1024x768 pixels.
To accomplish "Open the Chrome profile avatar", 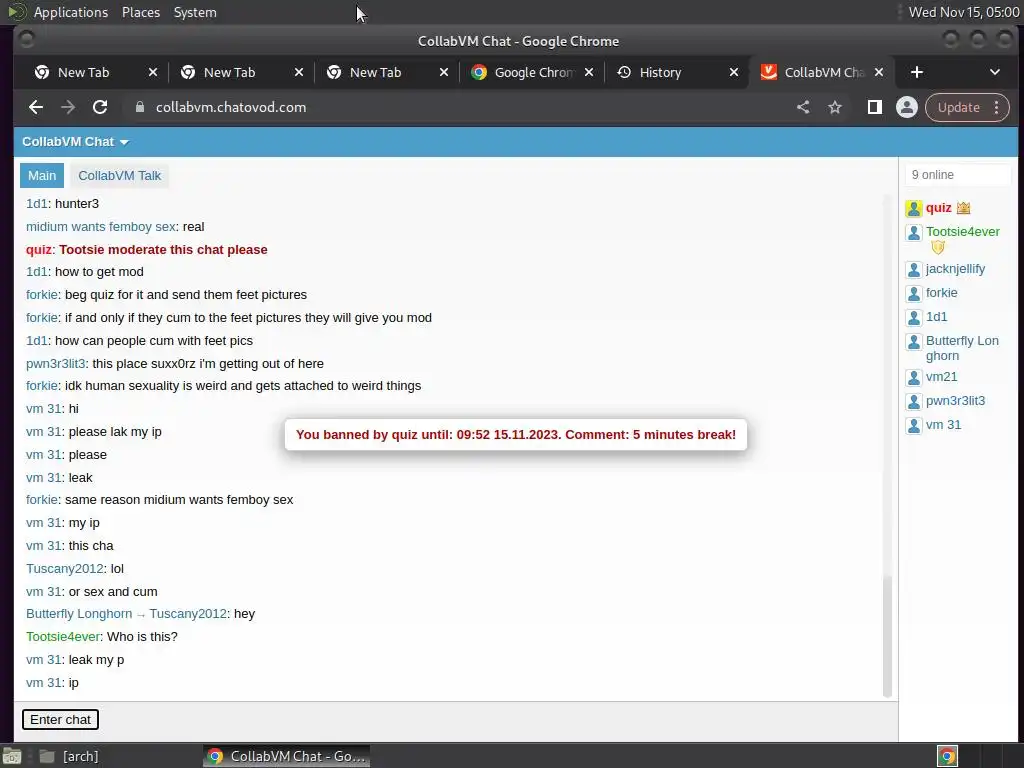I will 906,107.
